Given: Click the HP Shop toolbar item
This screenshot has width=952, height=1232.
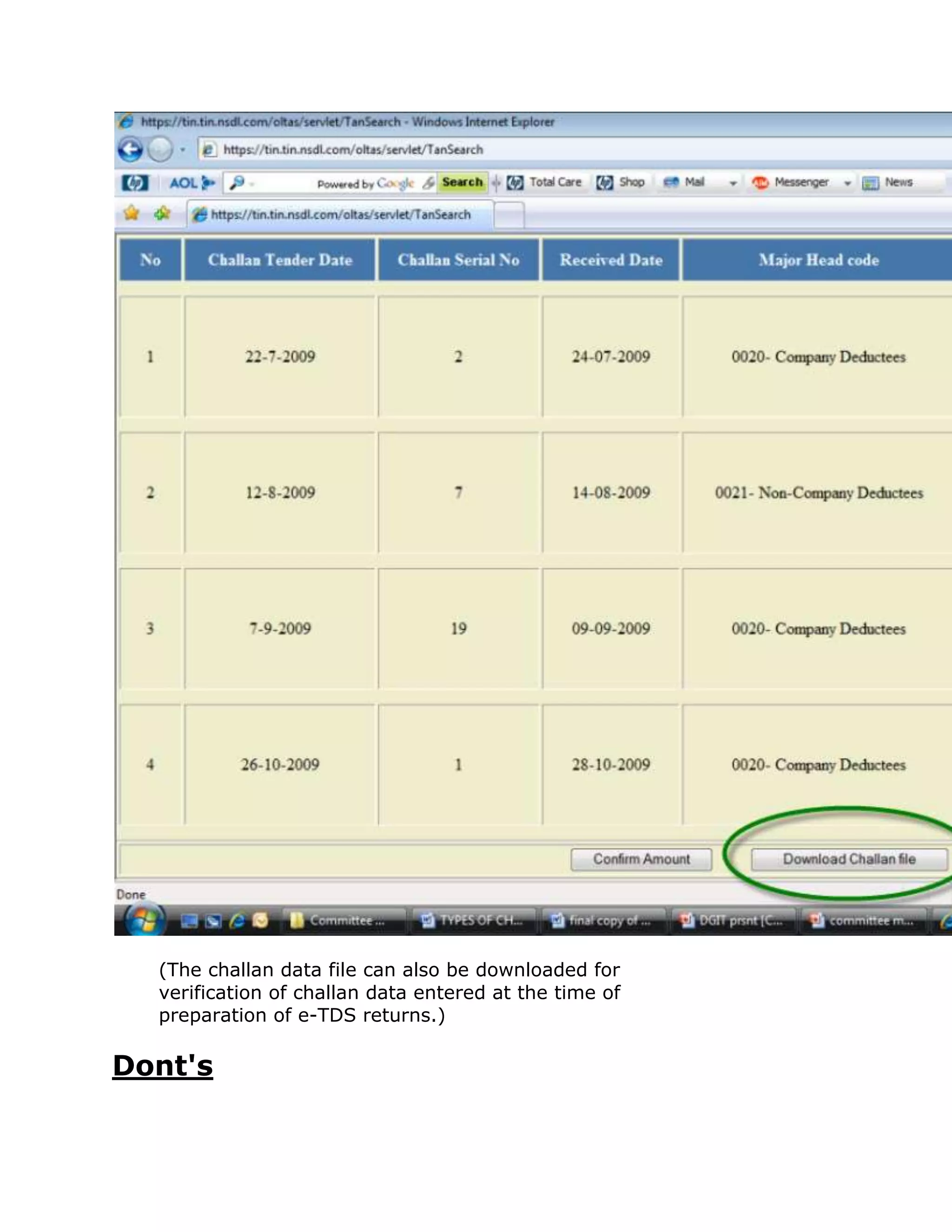Looking at the screenshot, I should coord(621,182).
